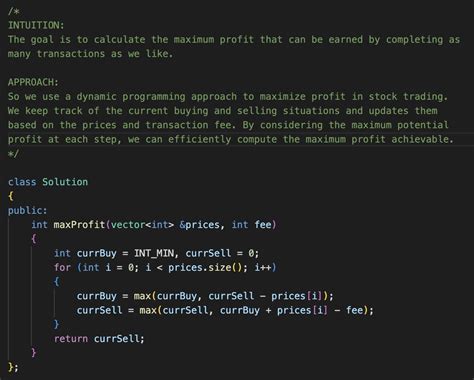The height and width of the screenshot is (380, 474).
Task: Click the Solution class name
Action: [x=65, y=182]
